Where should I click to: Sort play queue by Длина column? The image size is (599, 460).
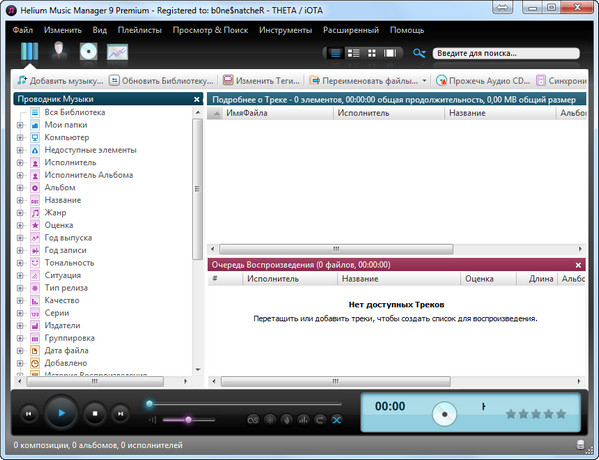pyautogui.click(x=537, y=279)
